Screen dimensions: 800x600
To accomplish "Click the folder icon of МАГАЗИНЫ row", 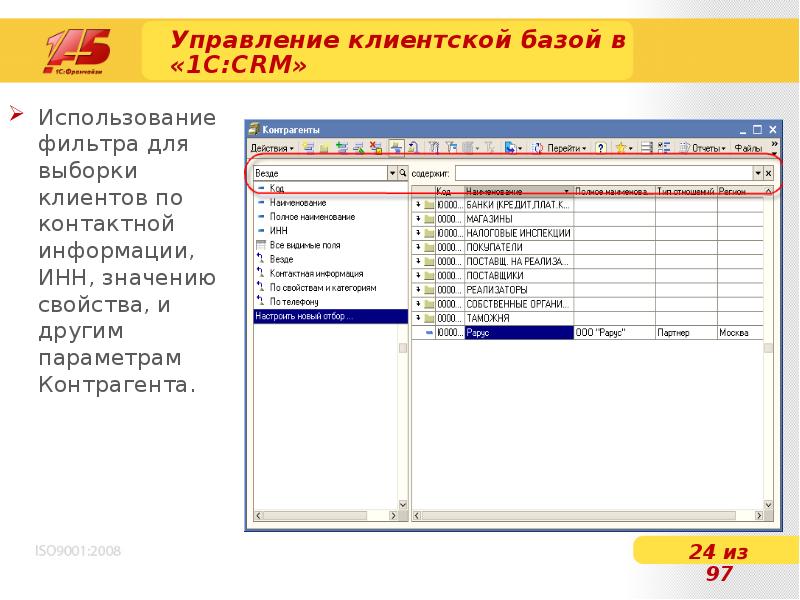I will [x=429, y=219].
